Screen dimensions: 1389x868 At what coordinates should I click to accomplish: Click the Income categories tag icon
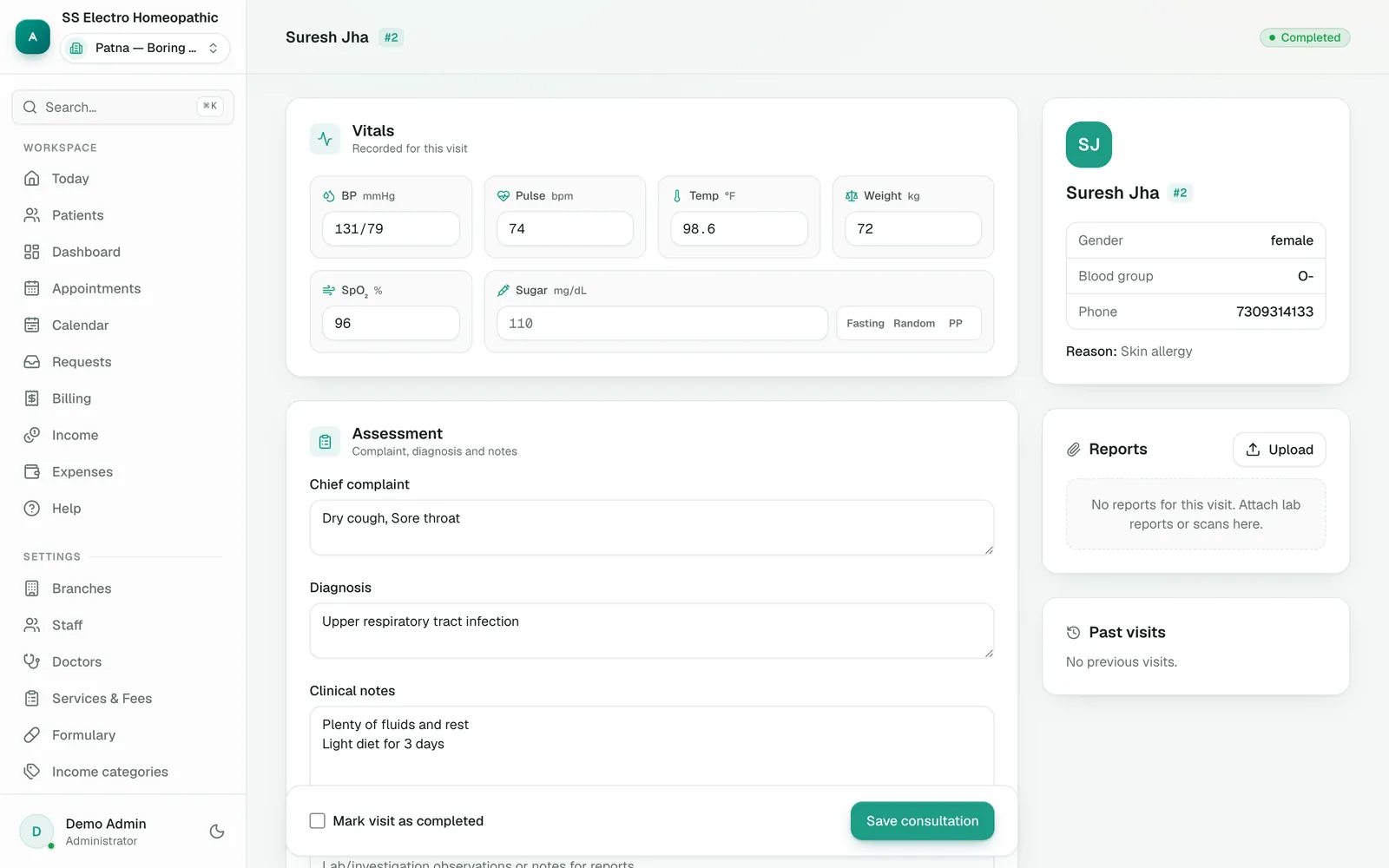[x=32, y=771]
